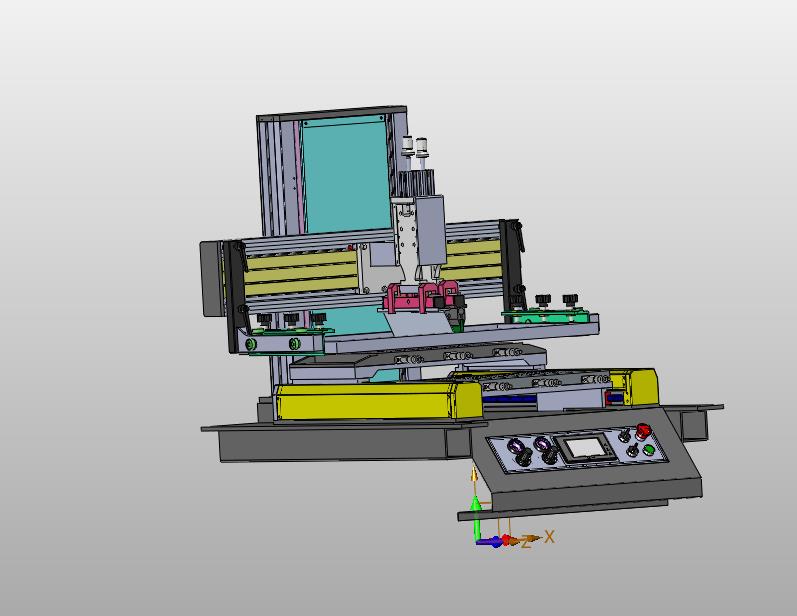Click the Z axis label on the triad
The image size is (797, 616).
pyautogui.click(x=526, y=544)
